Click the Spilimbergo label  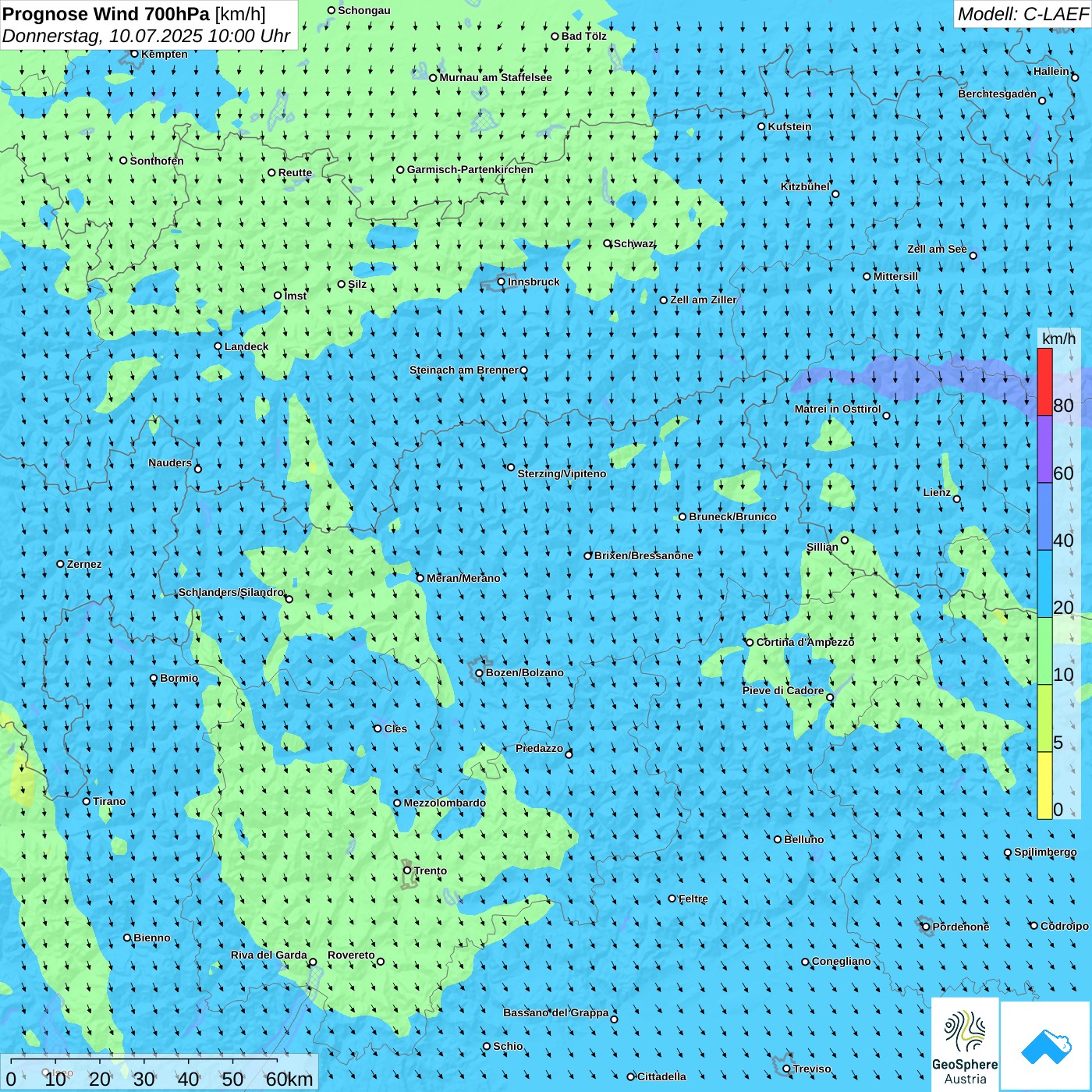coord(1045,852)
